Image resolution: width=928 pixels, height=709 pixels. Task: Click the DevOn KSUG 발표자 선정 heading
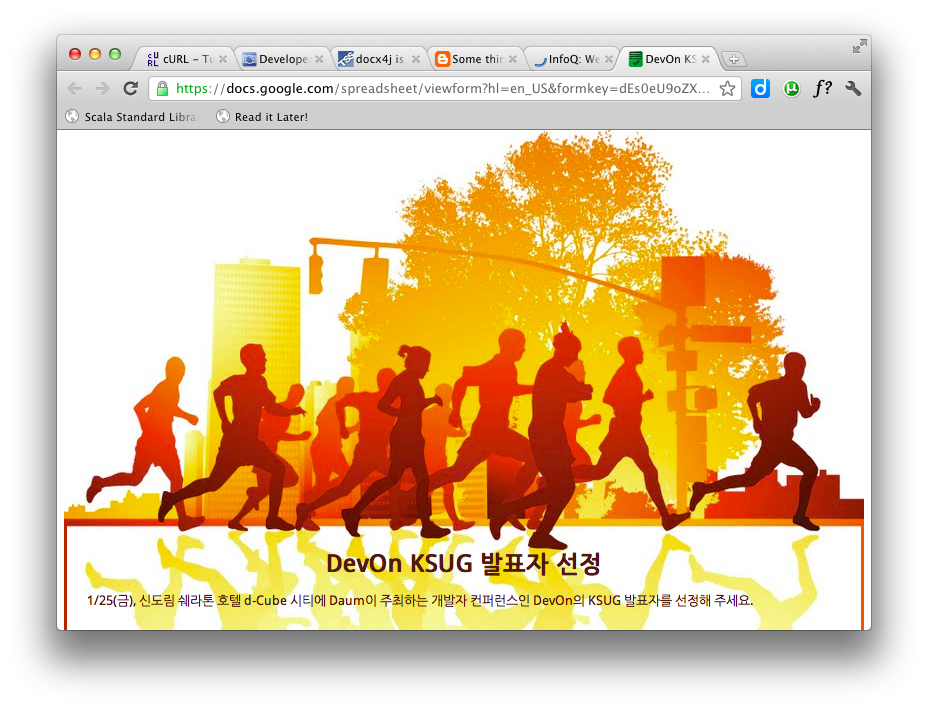point(463,563)
